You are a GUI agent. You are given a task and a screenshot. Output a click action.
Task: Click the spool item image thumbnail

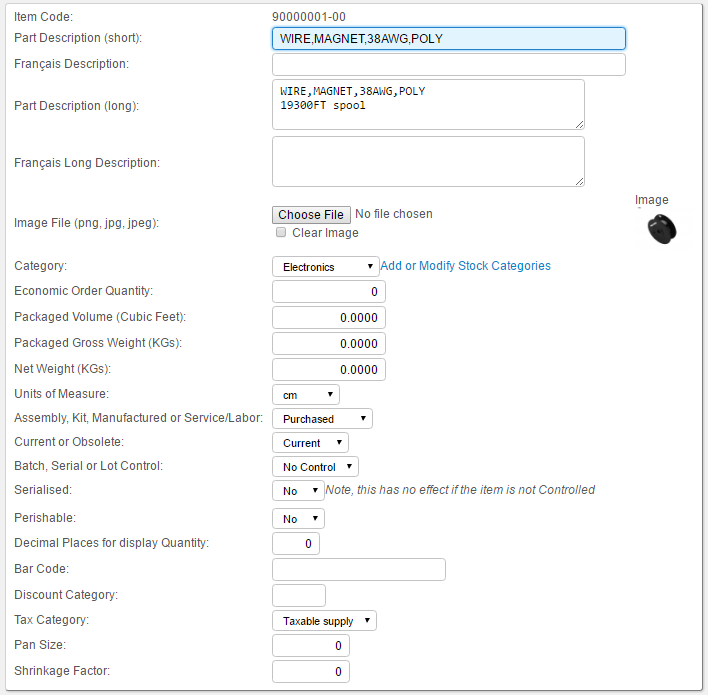click(661, 229)
